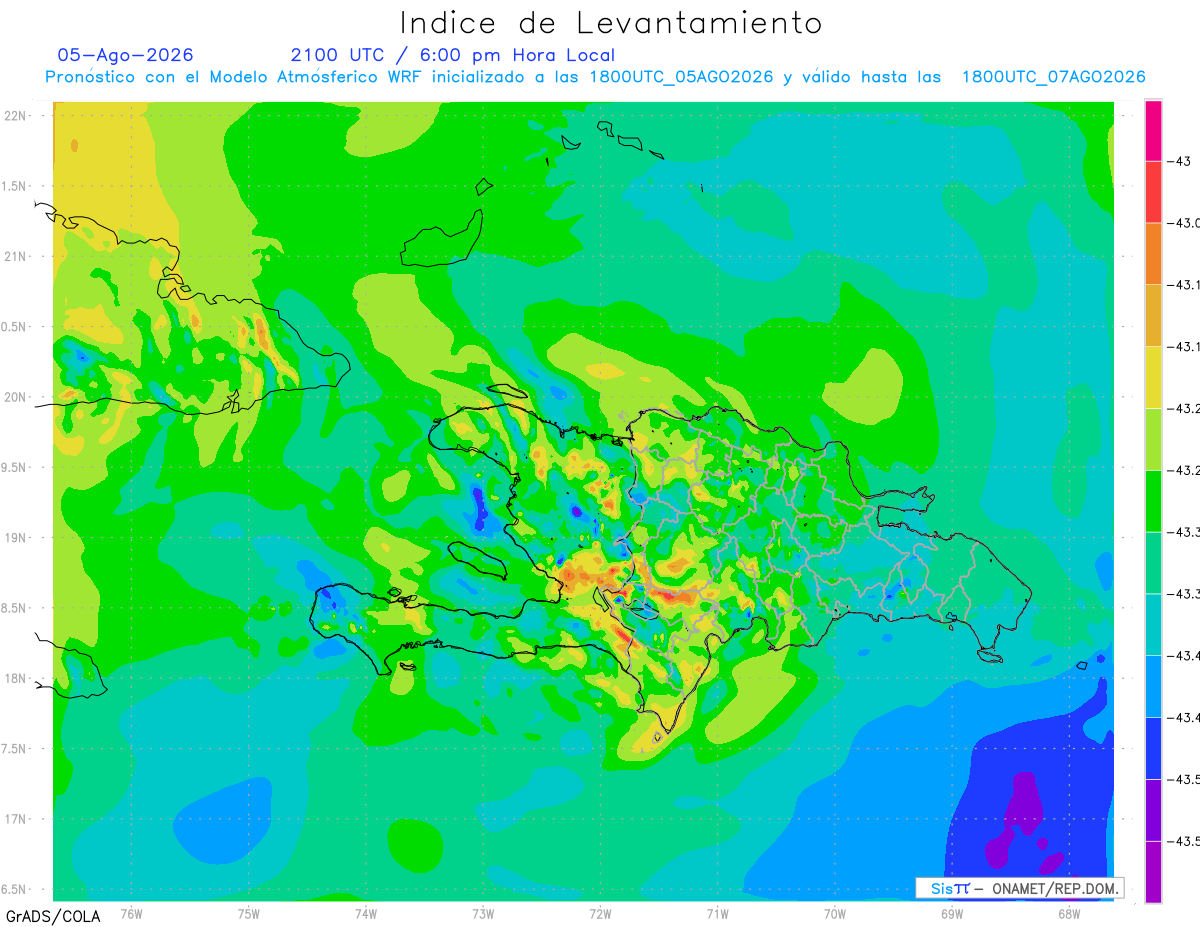Click the '72W' longitude axis label
The height and width of the screenshot is (927, 1200).
[601, 913]
